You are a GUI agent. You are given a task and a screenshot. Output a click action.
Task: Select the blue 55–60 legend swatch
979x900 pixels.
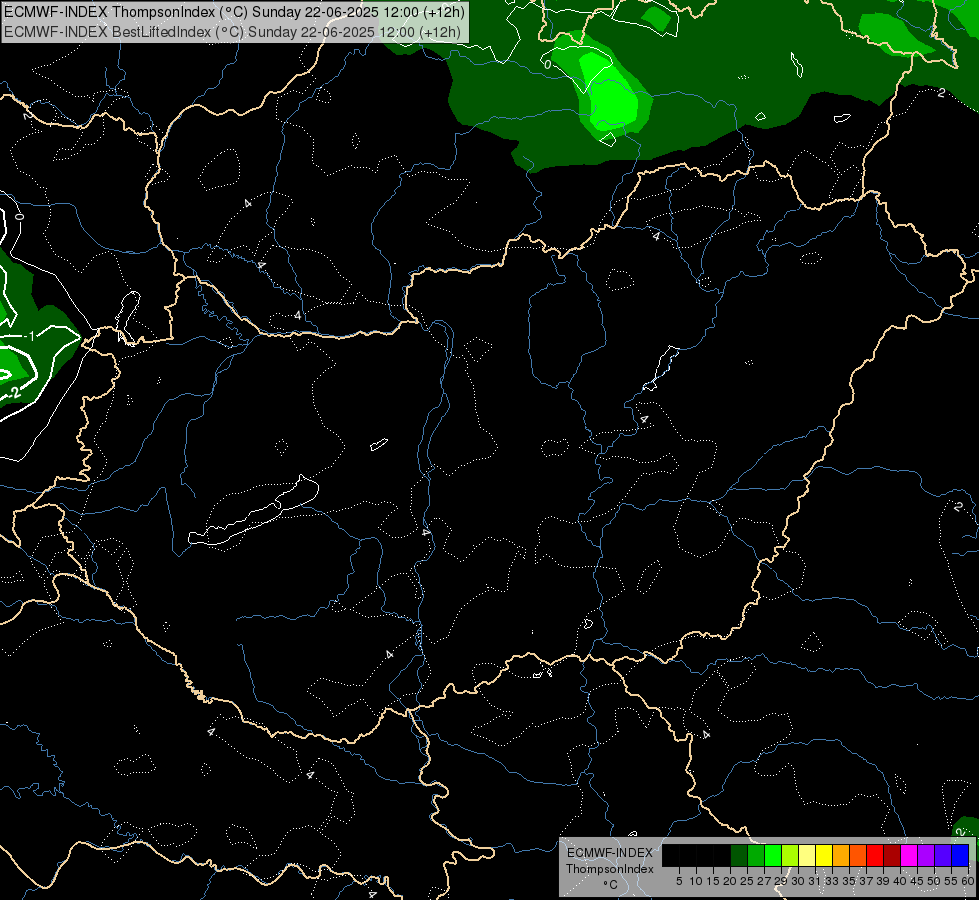[960, 855]
